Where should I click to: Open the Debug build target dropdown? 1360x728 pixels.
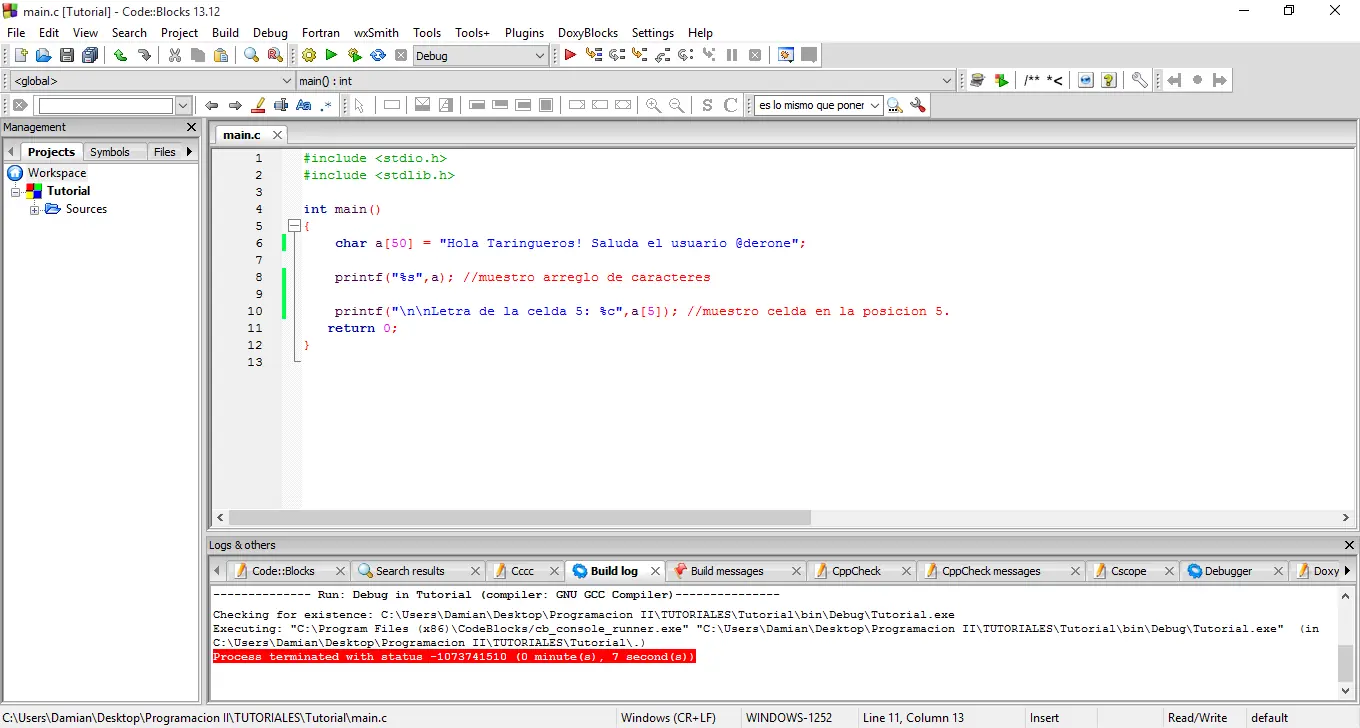click(x=540, y=56)
